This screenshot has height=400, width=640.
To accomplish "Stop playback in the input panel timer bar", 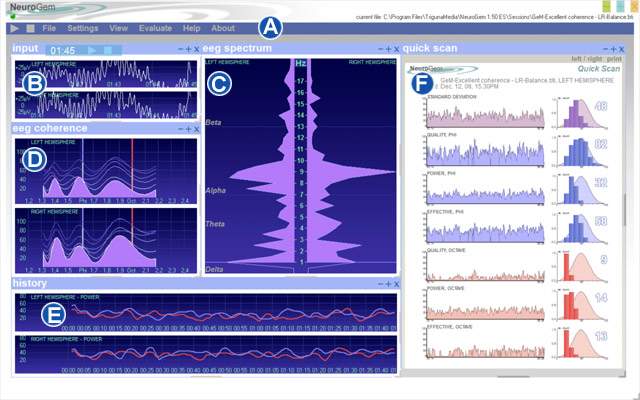I will pos(107,50).
